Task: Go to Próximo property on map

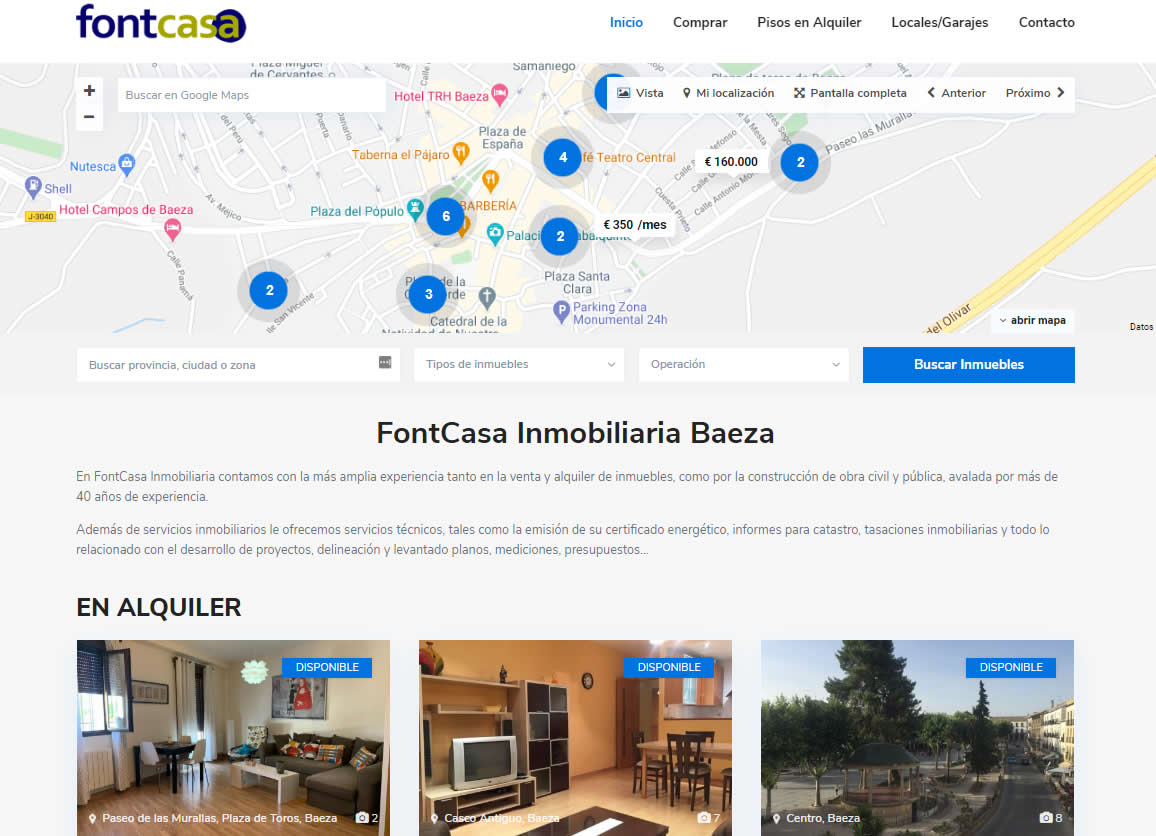Action: [x=1034, y=93]
